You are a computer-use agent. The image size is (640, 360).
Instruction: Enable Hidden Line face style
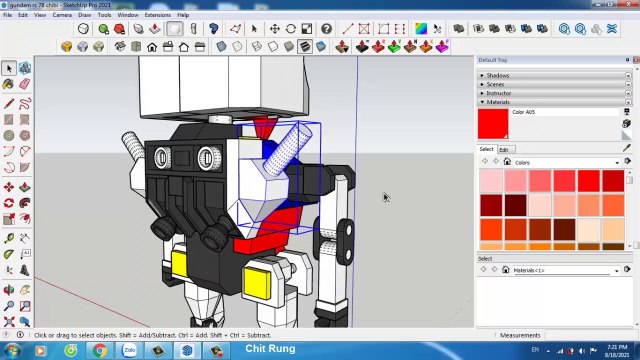[273, 47]
